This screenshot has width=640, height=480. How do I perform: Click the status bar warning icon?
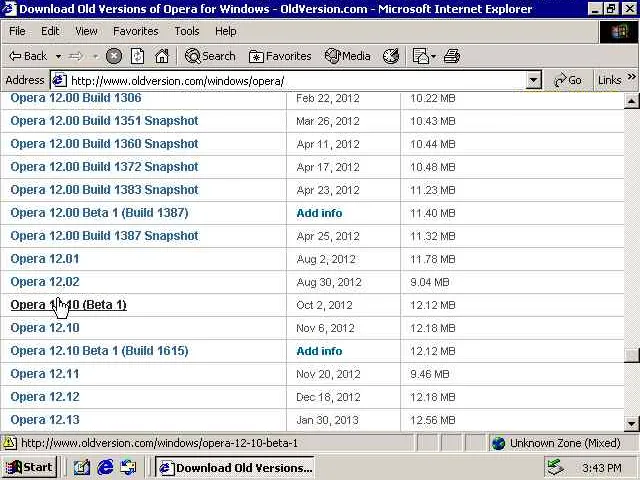click(10, 443)
